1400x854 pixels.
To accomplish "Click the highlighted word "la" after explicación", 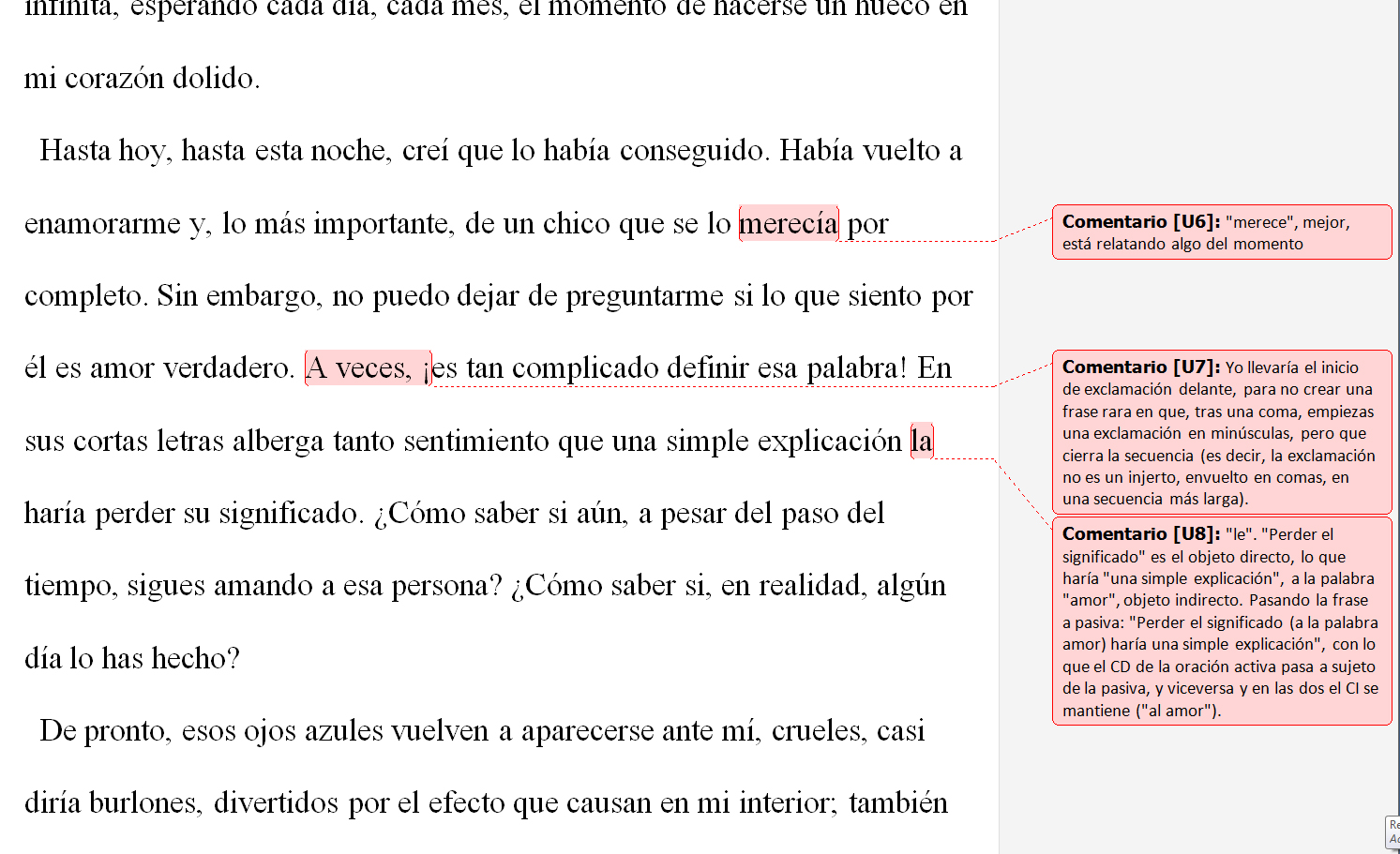I will (922, 441).
